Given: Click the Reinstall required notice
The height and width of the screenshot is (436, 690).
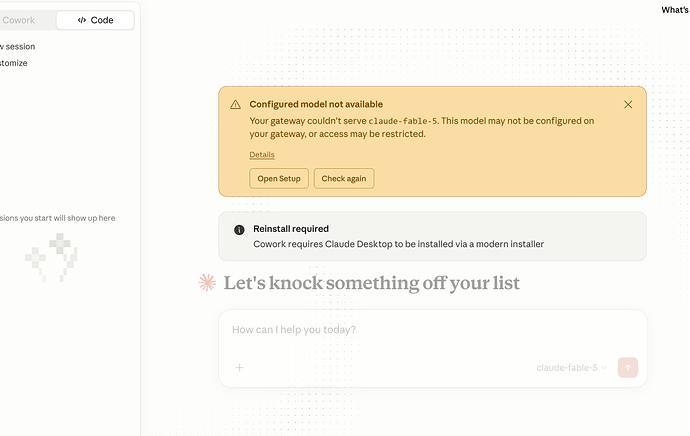Looking at the screenshot, I should click(x=433, y=236).
